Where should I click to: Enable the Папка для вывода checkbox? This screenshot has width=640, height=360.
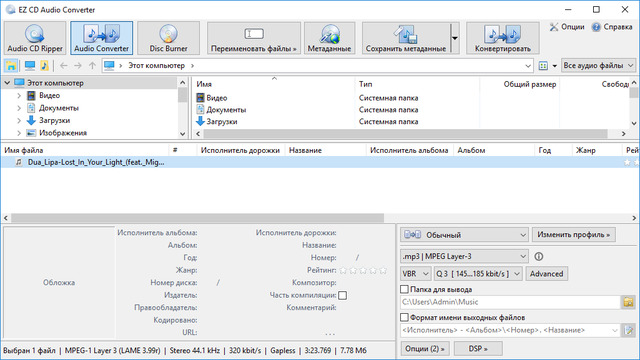[x=404, y=289]
